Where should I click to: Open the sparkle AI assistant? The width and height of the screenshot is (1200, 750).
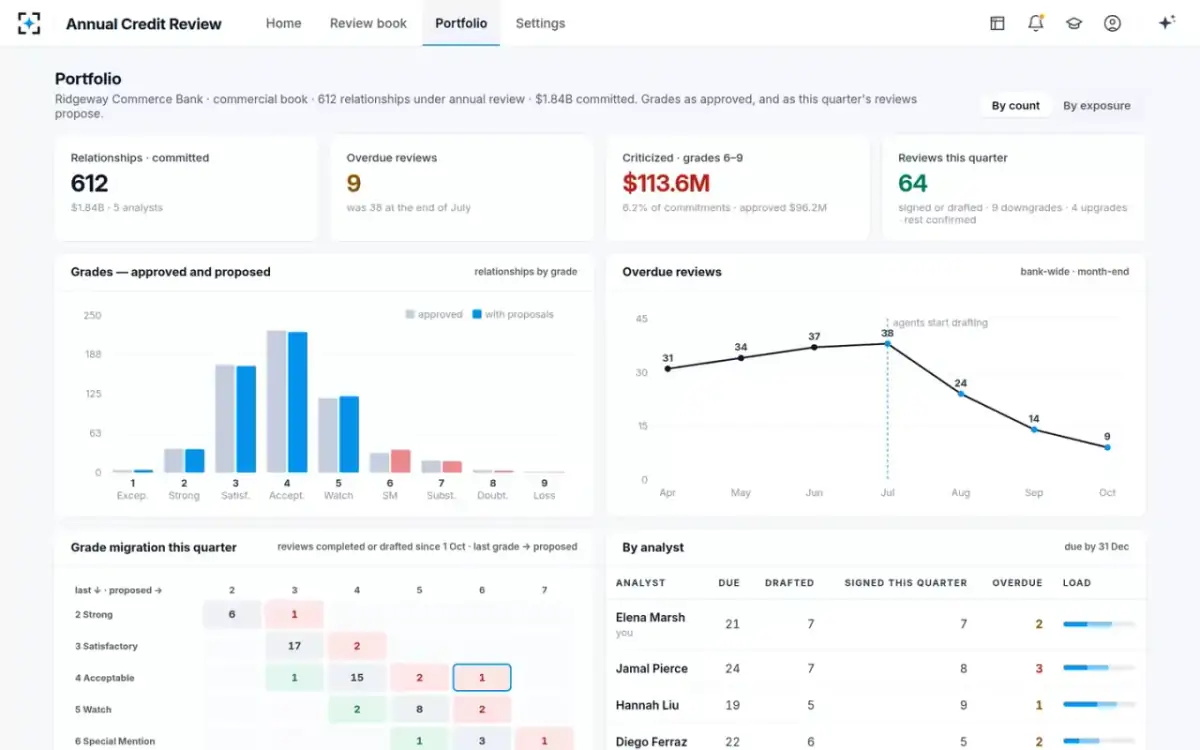pyautogui.click(x=1166, y=23)
